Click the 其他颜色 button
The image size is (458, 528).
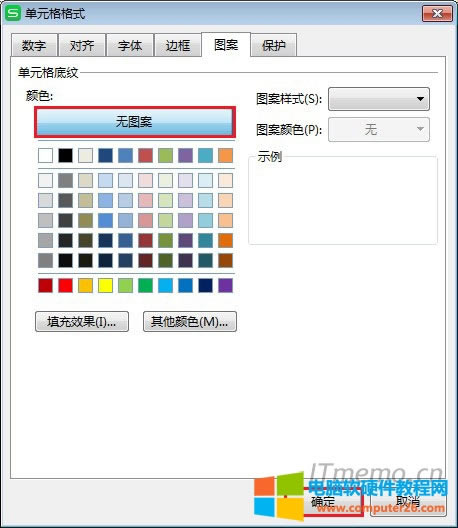(x=190, y=322)
